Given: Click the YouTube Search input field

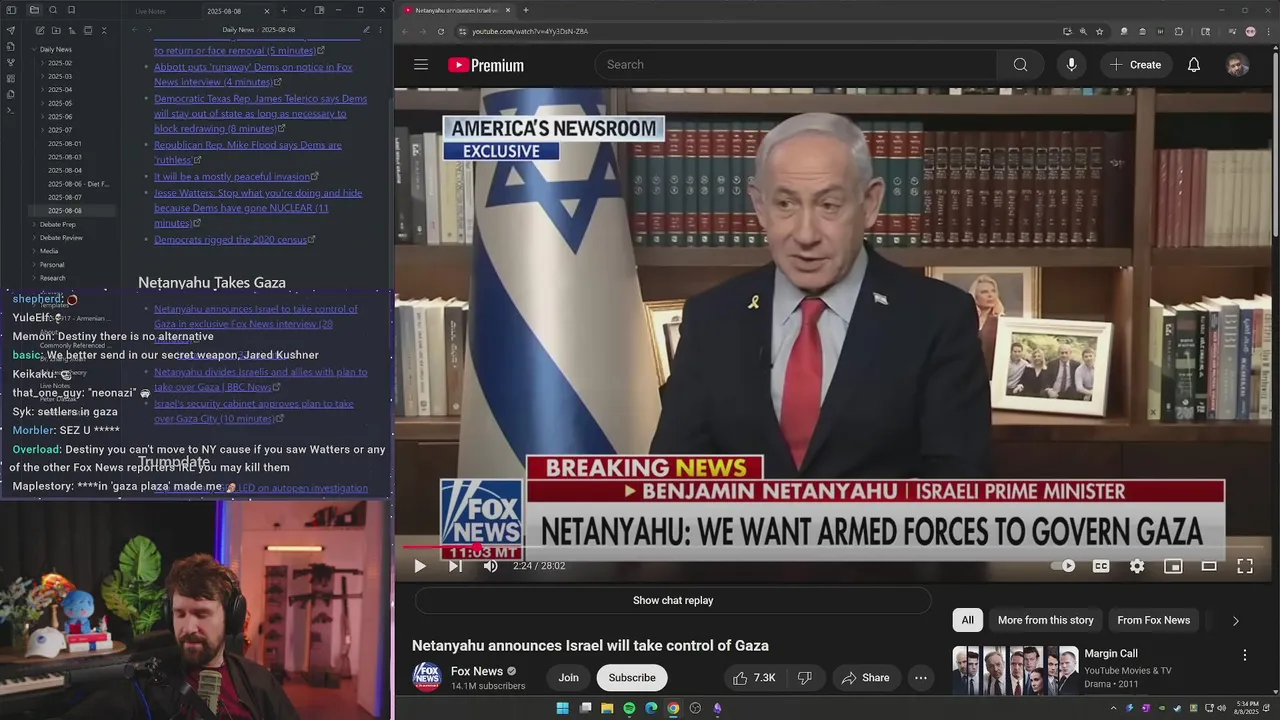Looking at the screenshot, I should click(797, 65).
